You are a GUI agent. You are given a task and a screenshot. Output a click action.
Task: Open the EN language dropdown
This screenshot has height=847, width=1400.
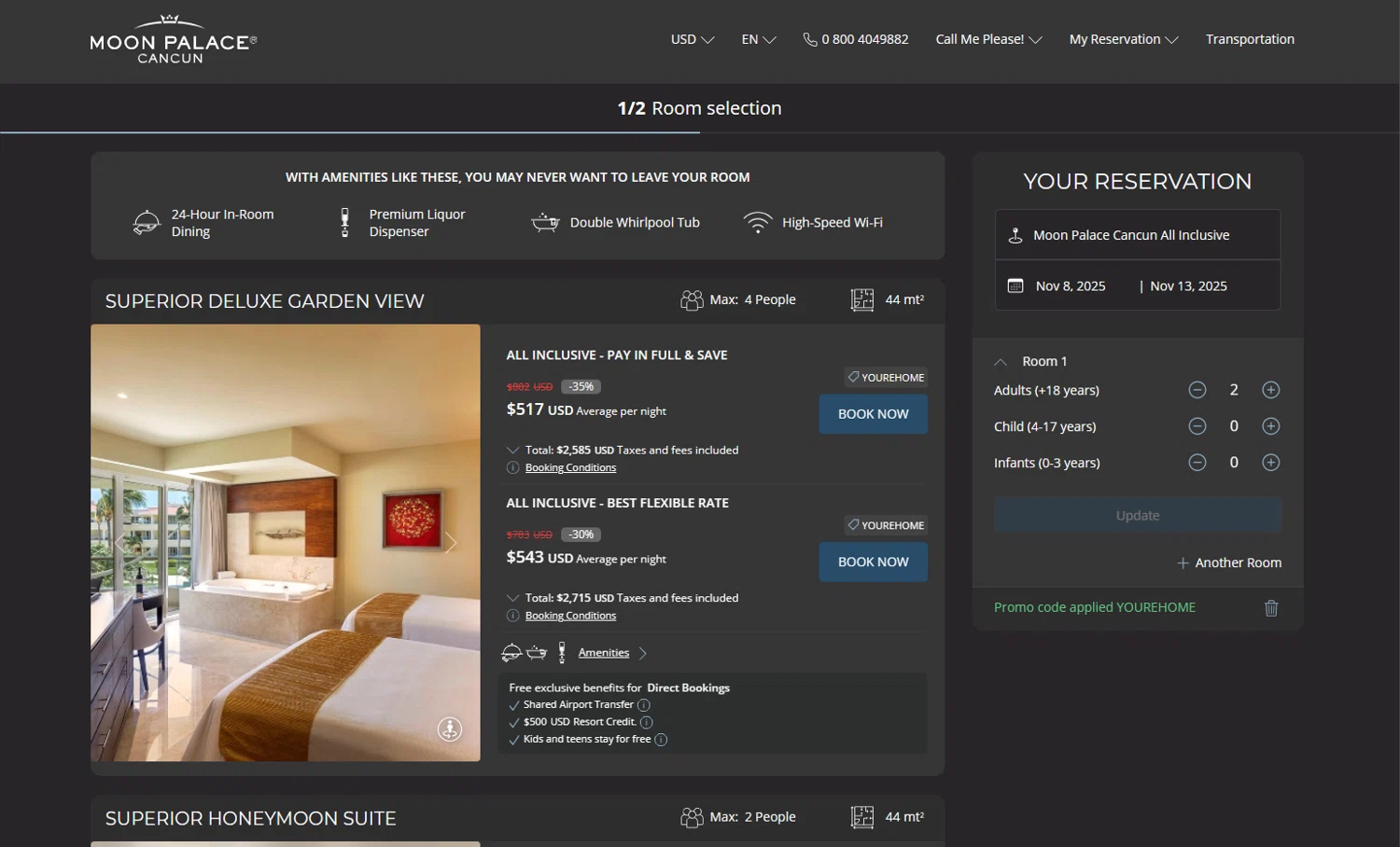759,39
